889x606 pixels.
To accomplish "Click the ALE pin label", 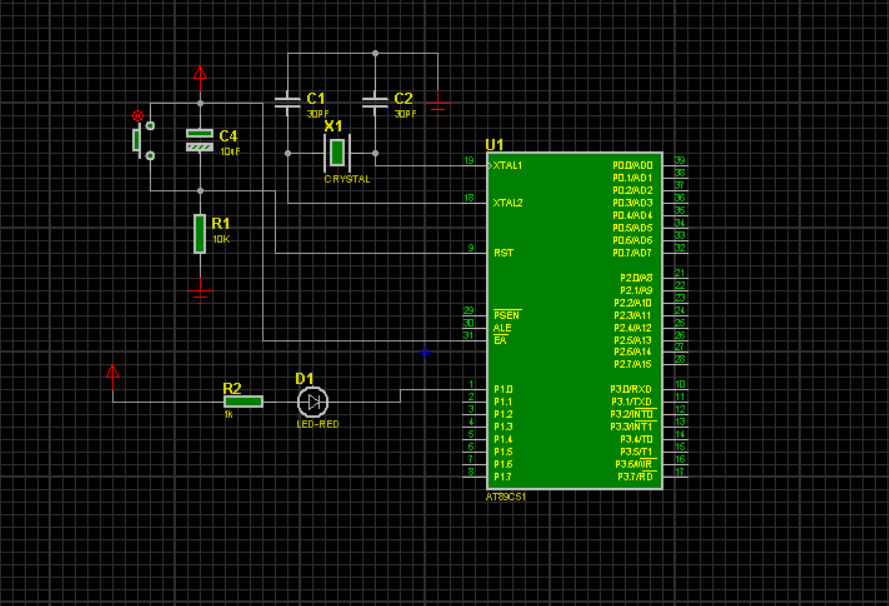I will pos(502,328).
